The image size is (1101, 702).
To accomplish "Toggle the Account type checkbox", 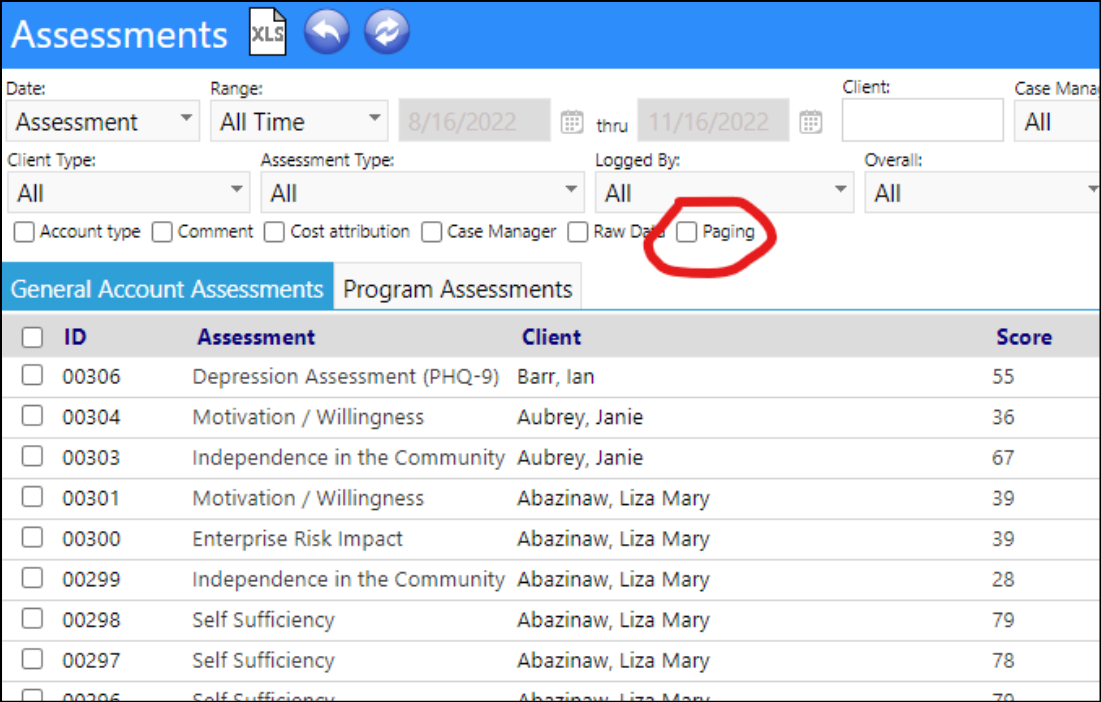I will [24, 232].
